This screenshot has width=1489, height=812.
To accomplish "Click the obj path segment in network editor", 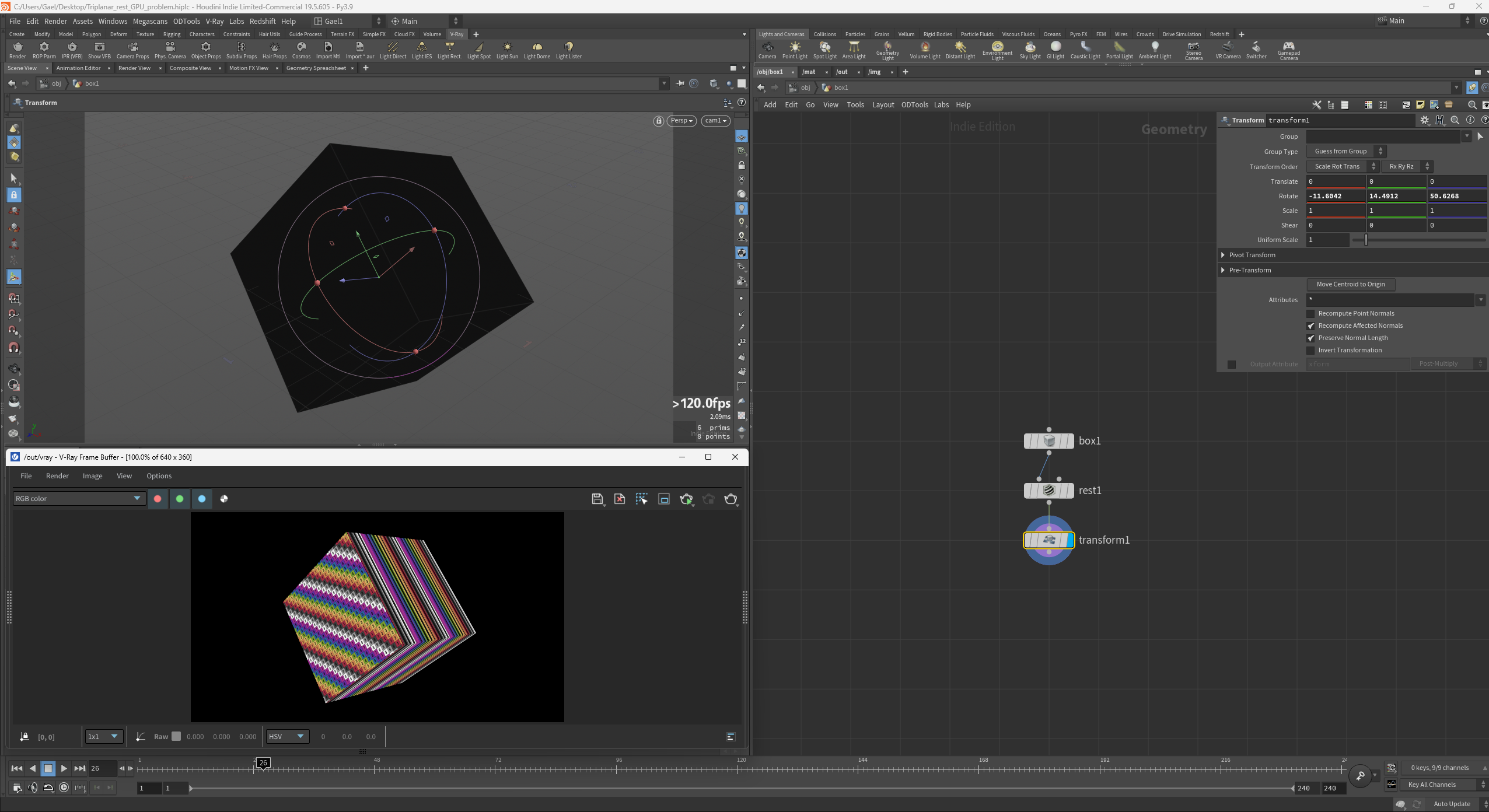I will pyautogui.click(x=805, y=88).
